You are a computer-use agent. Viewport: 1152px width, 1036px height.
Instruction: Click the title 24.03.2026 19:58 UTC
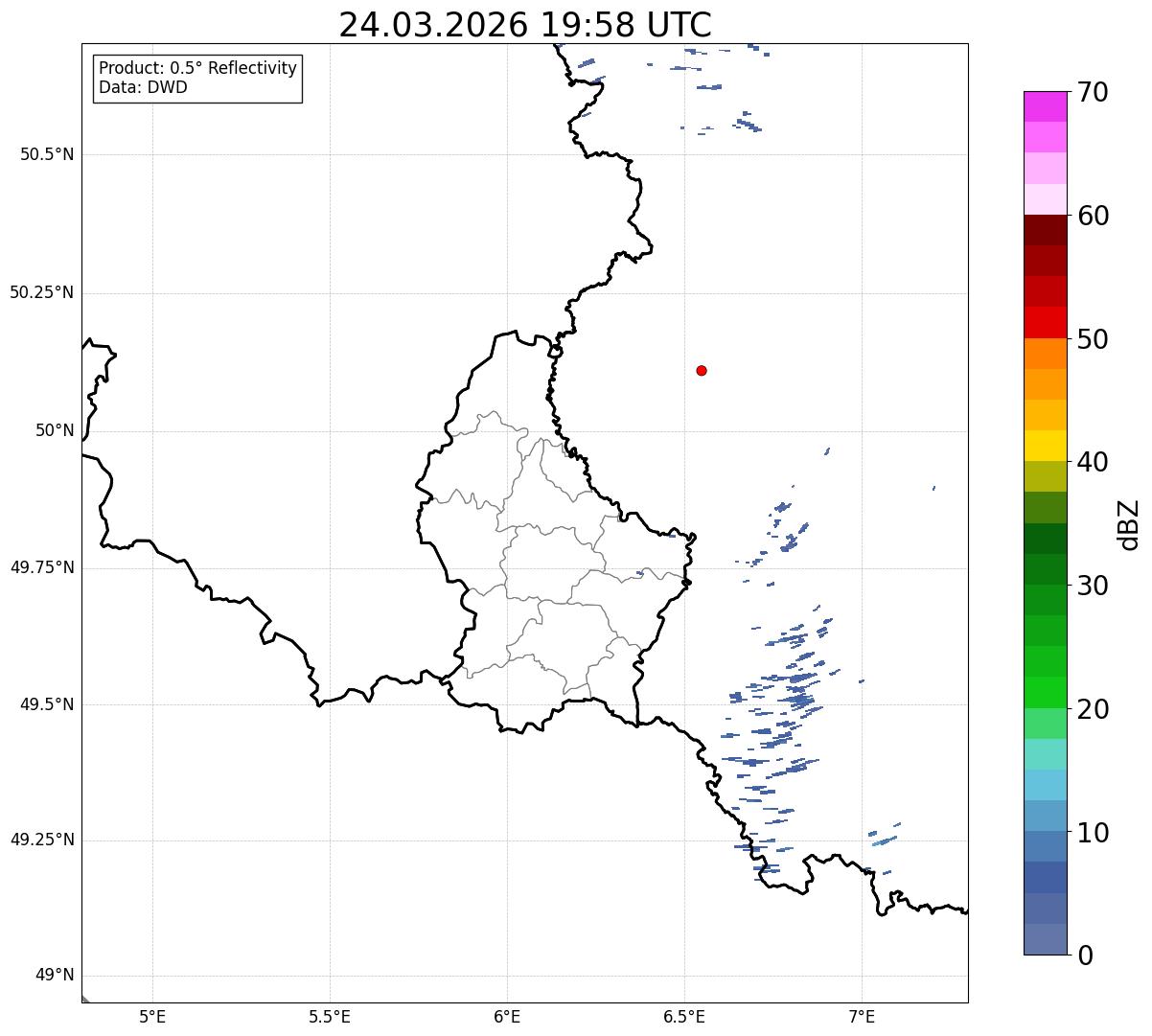525,25
